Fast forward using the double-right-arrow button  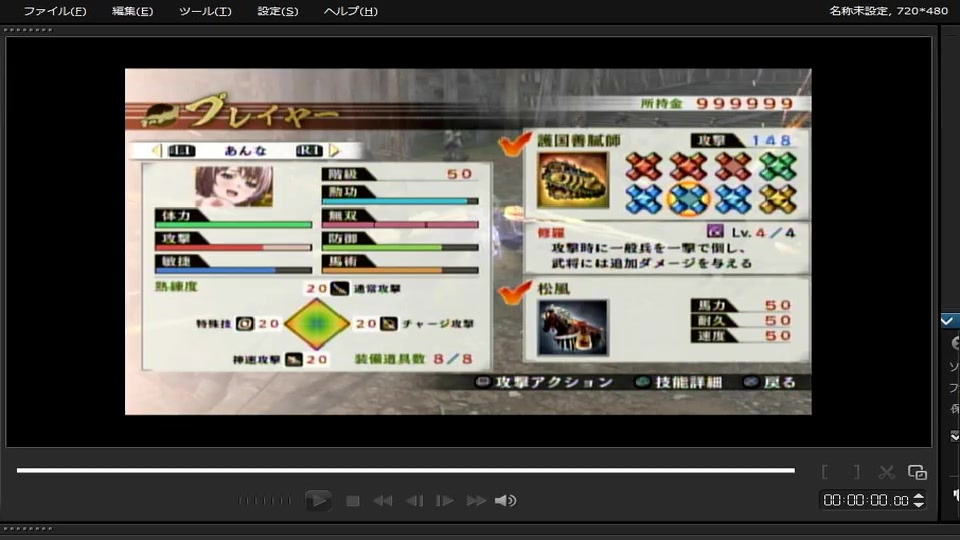tap(476, 501)
